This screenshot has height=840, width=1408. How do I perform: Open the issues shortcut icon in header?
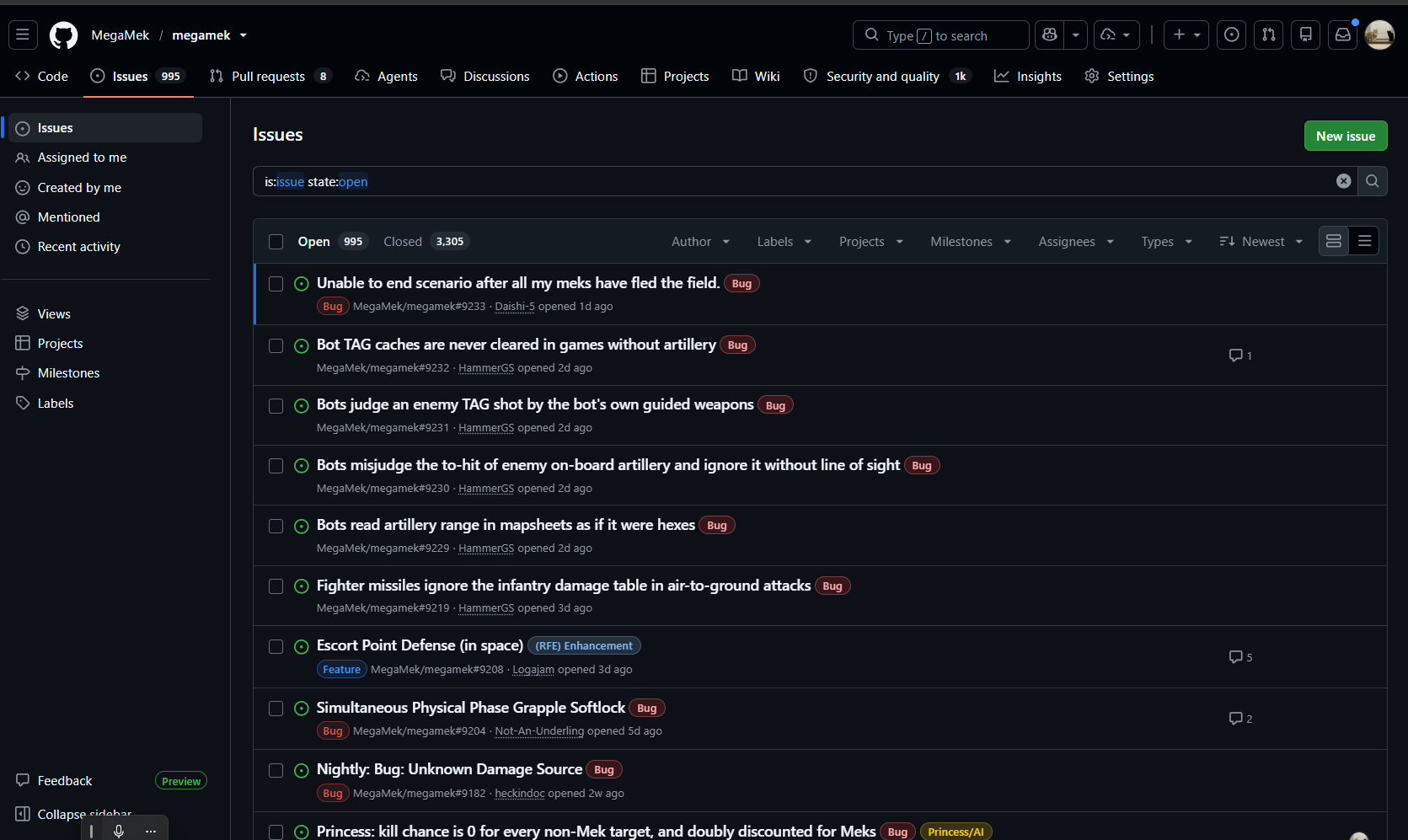(x=1232, y=35)
